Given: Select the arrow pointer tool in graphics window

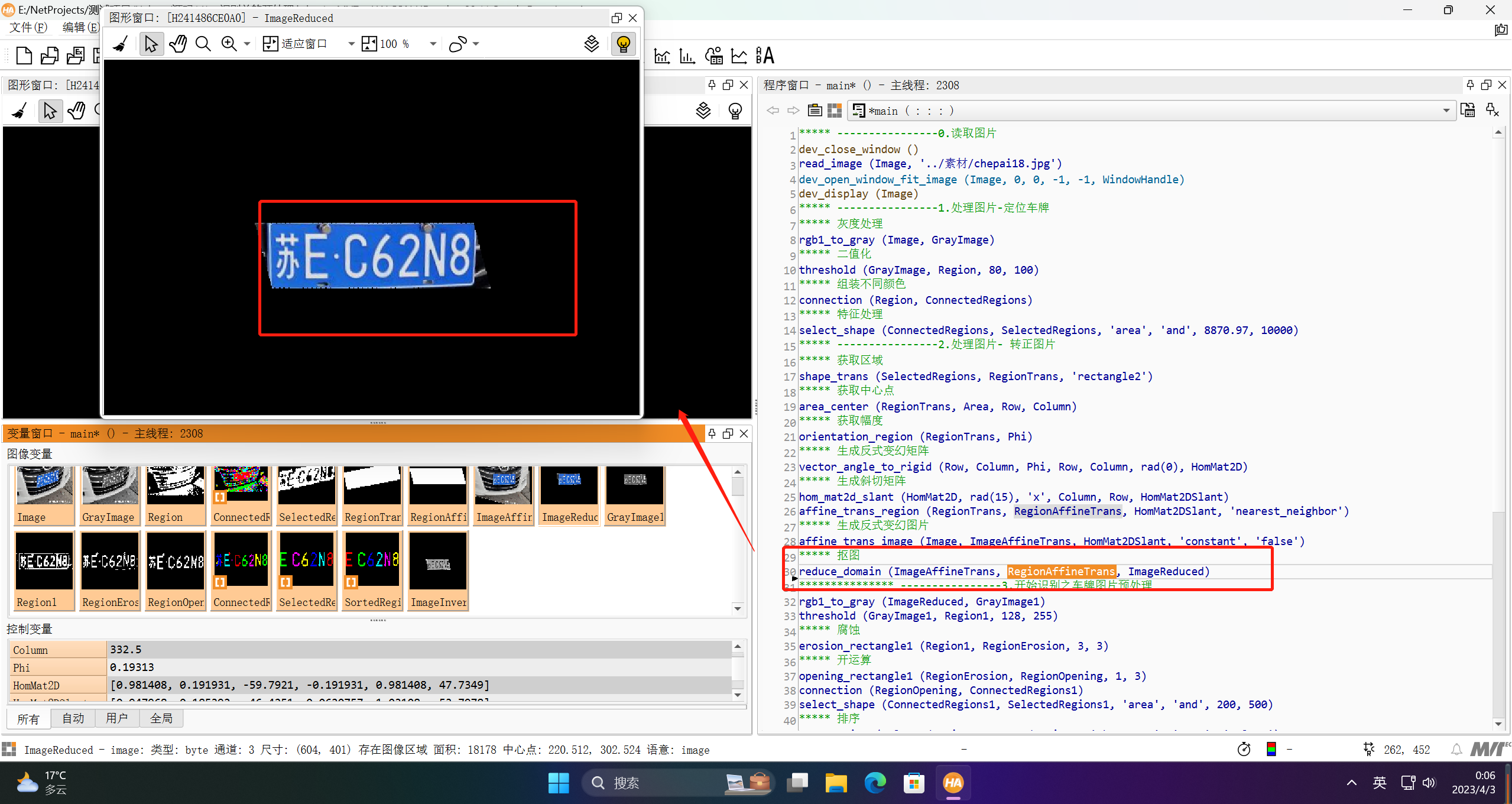Looking at the screenshot, I should pos(151,43).
